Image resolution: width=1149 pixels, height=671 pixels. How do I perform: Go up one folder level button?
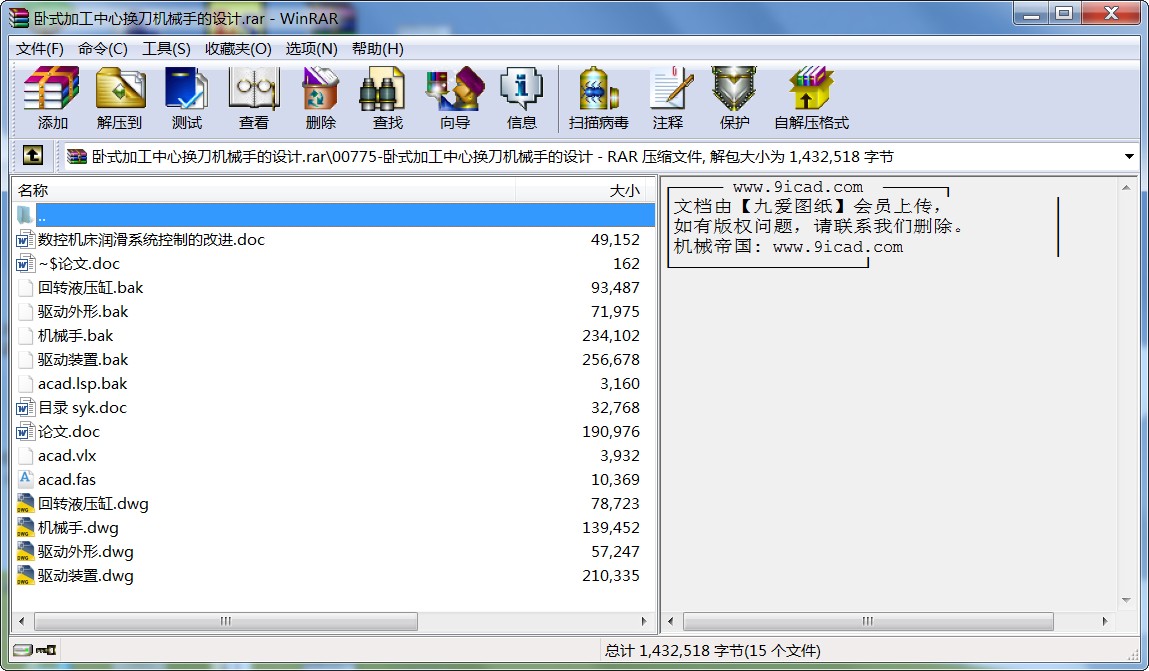coord(32,155)
